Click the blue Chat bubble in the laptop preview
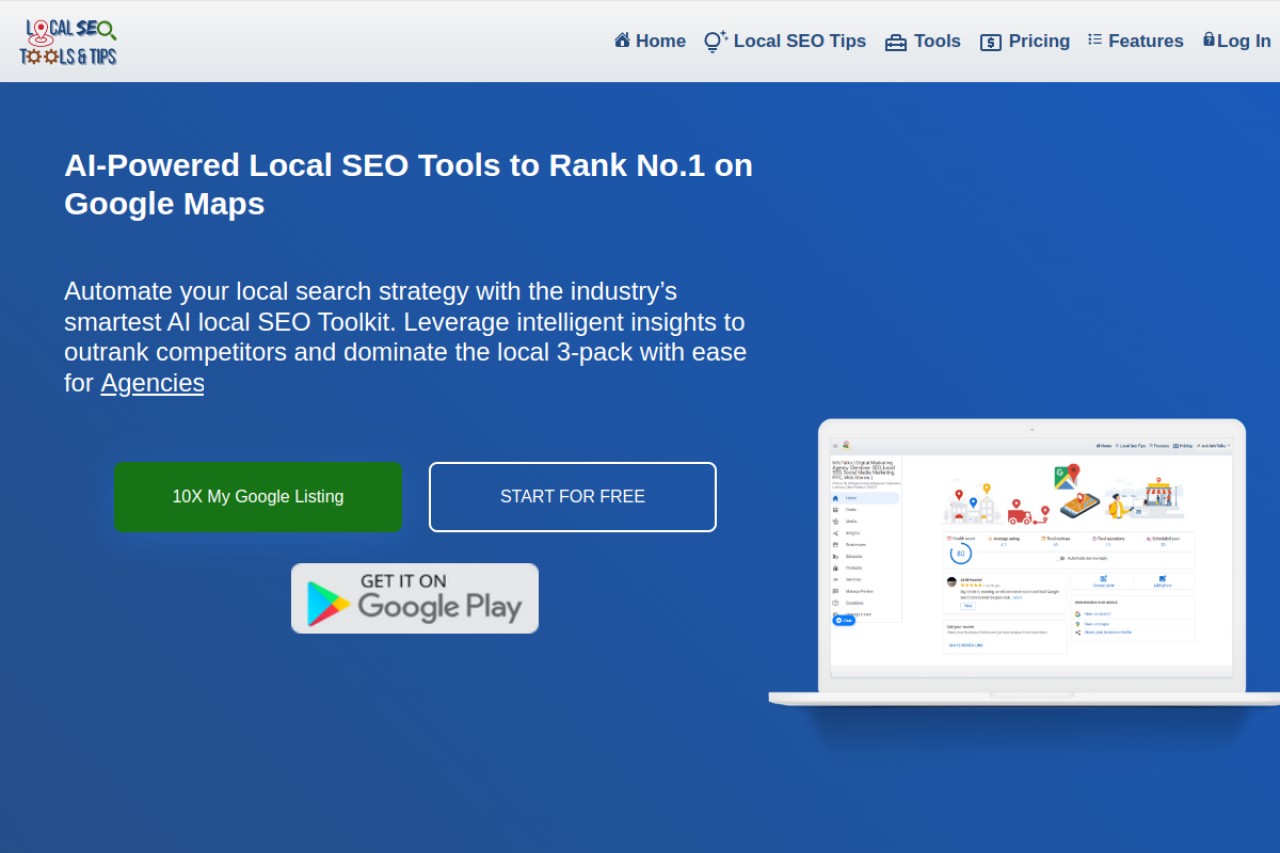This screenshot has width=1280, height=853. pos(845,620)
